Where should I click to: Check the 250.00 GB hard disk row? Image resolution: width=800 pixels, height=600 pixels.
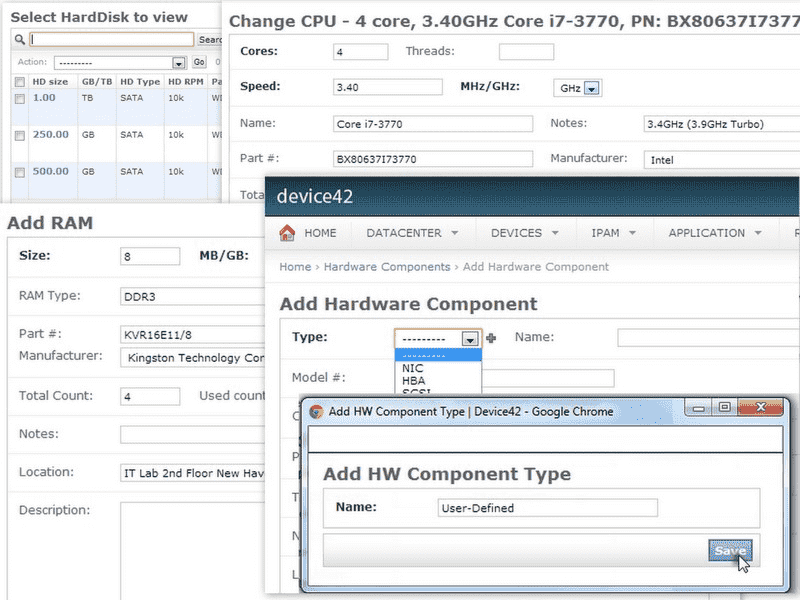(20, 135)
